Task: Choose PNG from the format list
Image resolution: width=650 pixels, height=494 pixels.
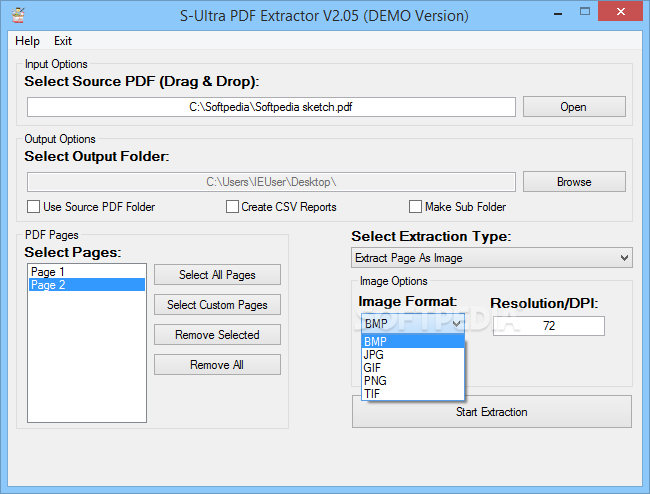Action: tap(413, 380)
